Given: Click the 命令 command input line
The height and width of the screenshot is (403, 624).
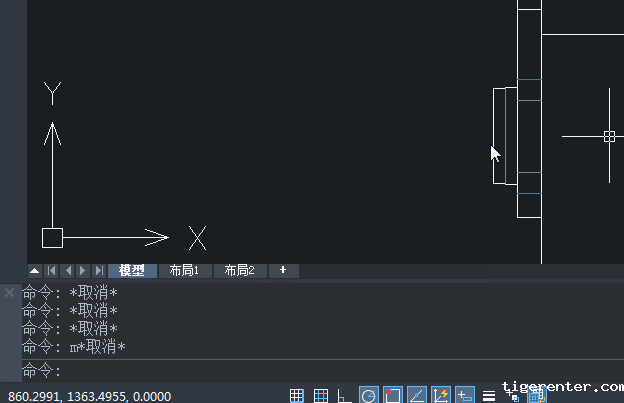Looking at the screenshot, I should 300,371.
